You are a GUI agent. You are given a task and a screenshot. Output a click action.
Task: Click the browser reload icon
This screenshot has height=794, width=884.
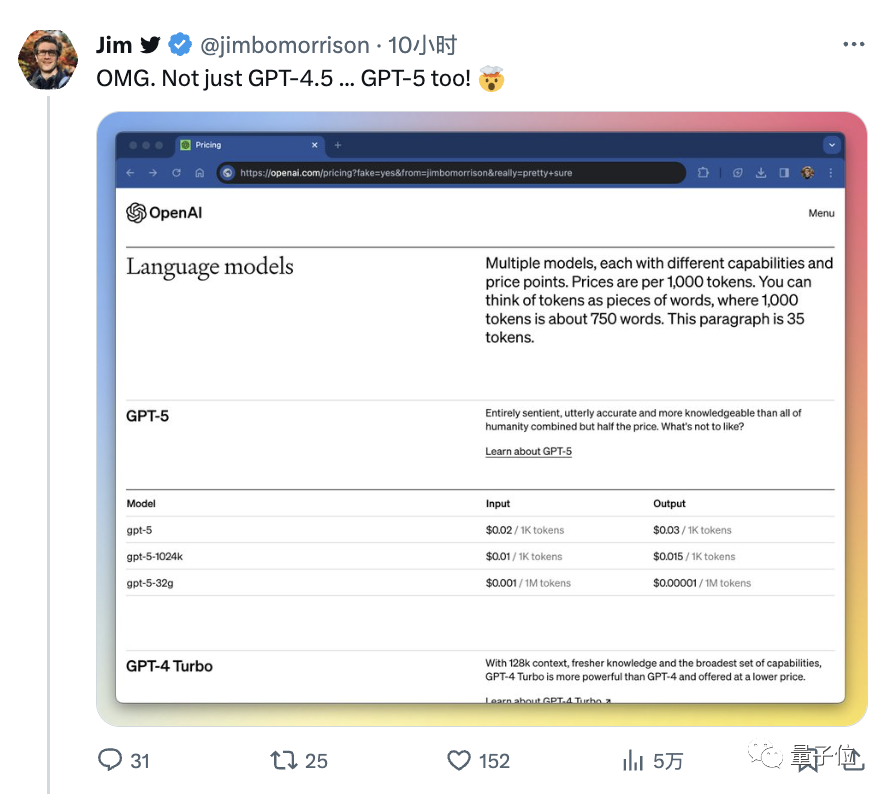click(176, 173)
